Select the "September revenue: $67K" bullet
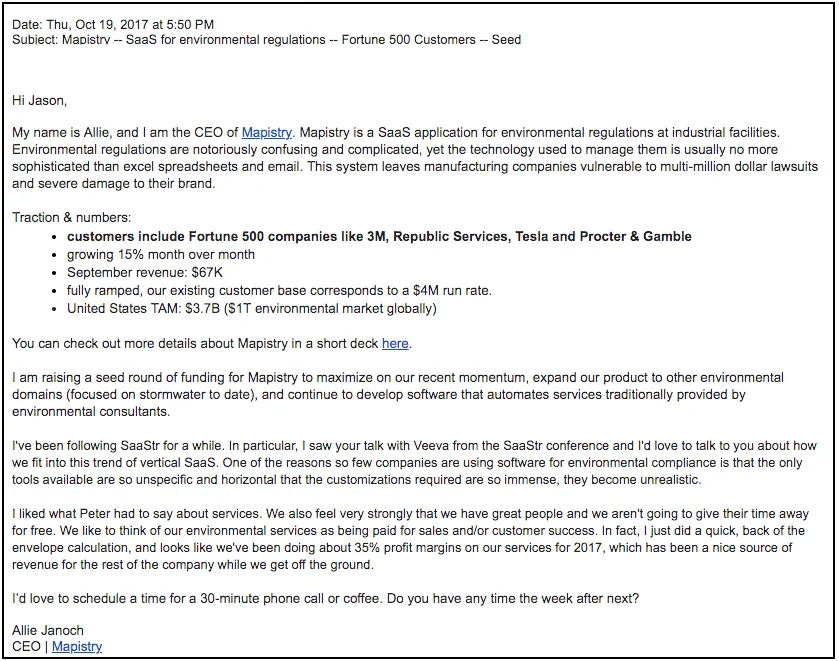The width and height of the screenshot is (839, 661). 144,272
